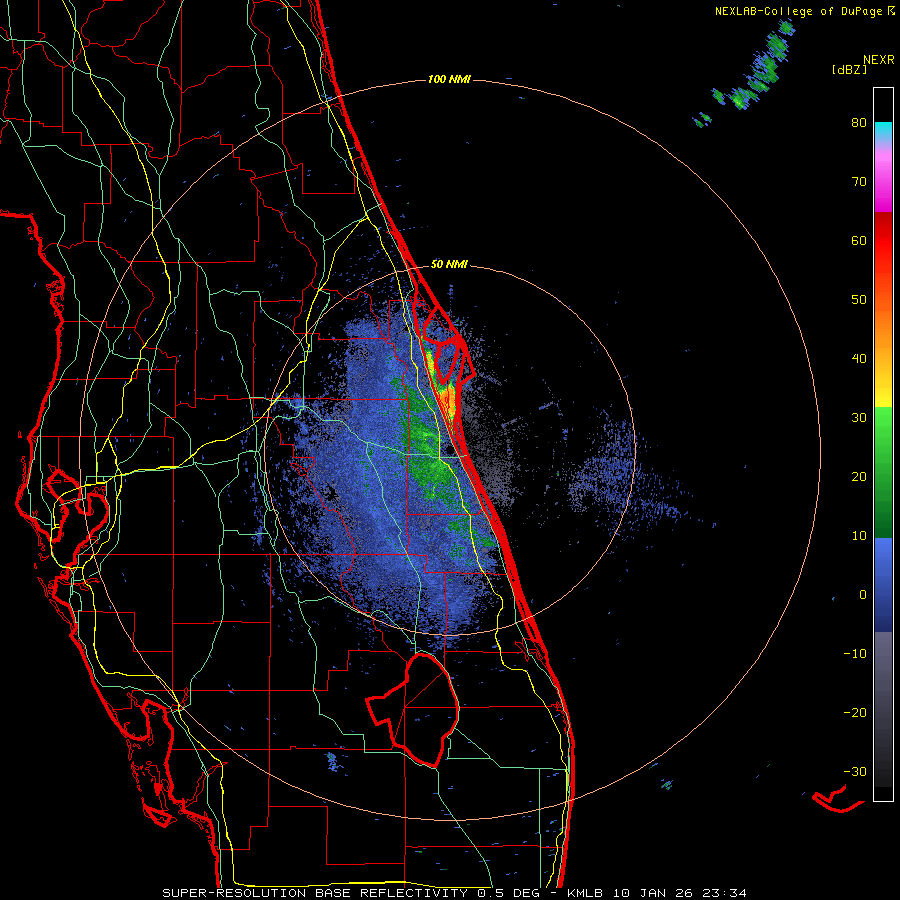Click the 60 value on the dBZ scale
This screenshot has height=900, width=900.
click(x=859, y=240)
